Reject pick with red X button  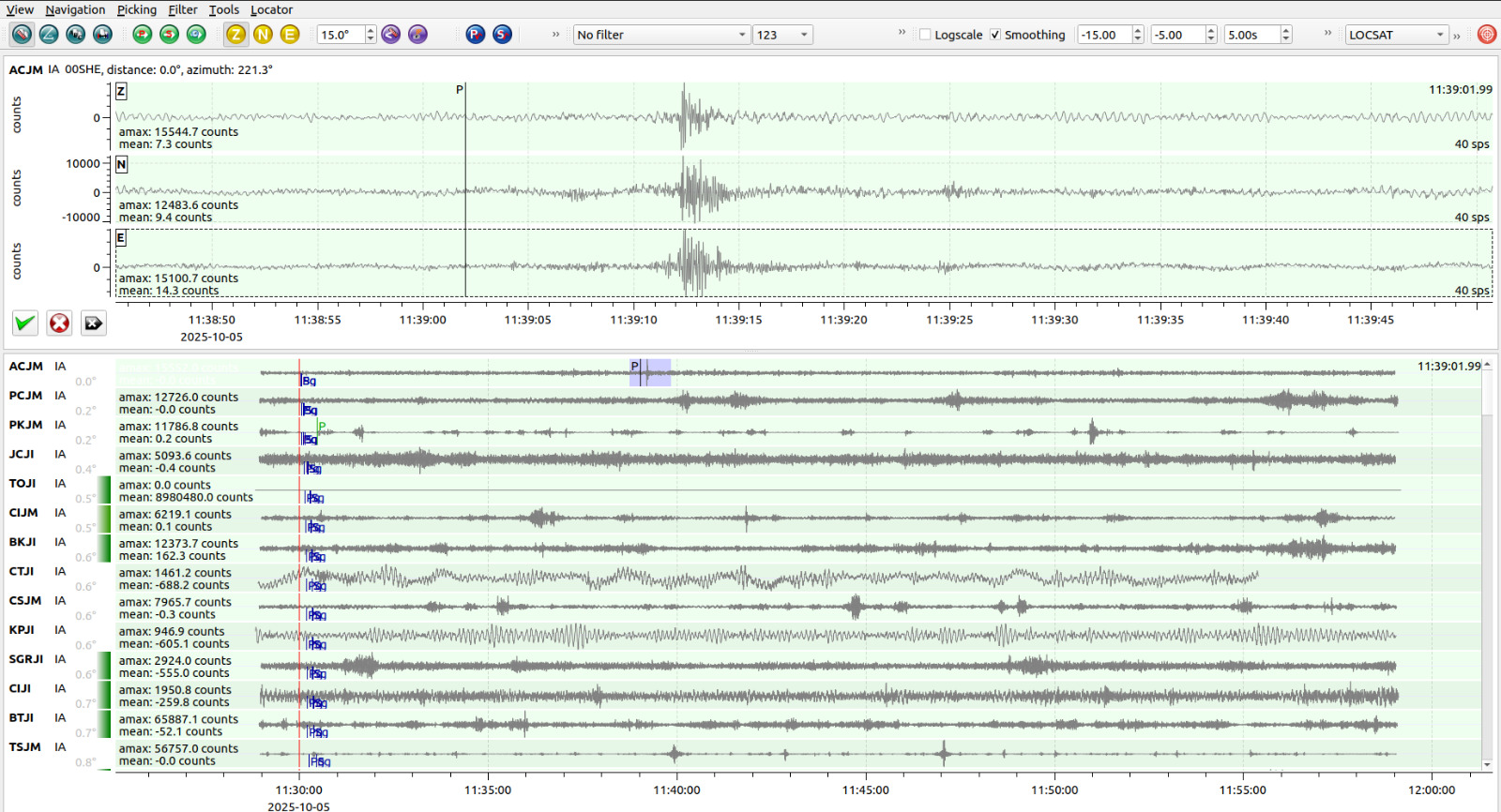coord(59,323)
